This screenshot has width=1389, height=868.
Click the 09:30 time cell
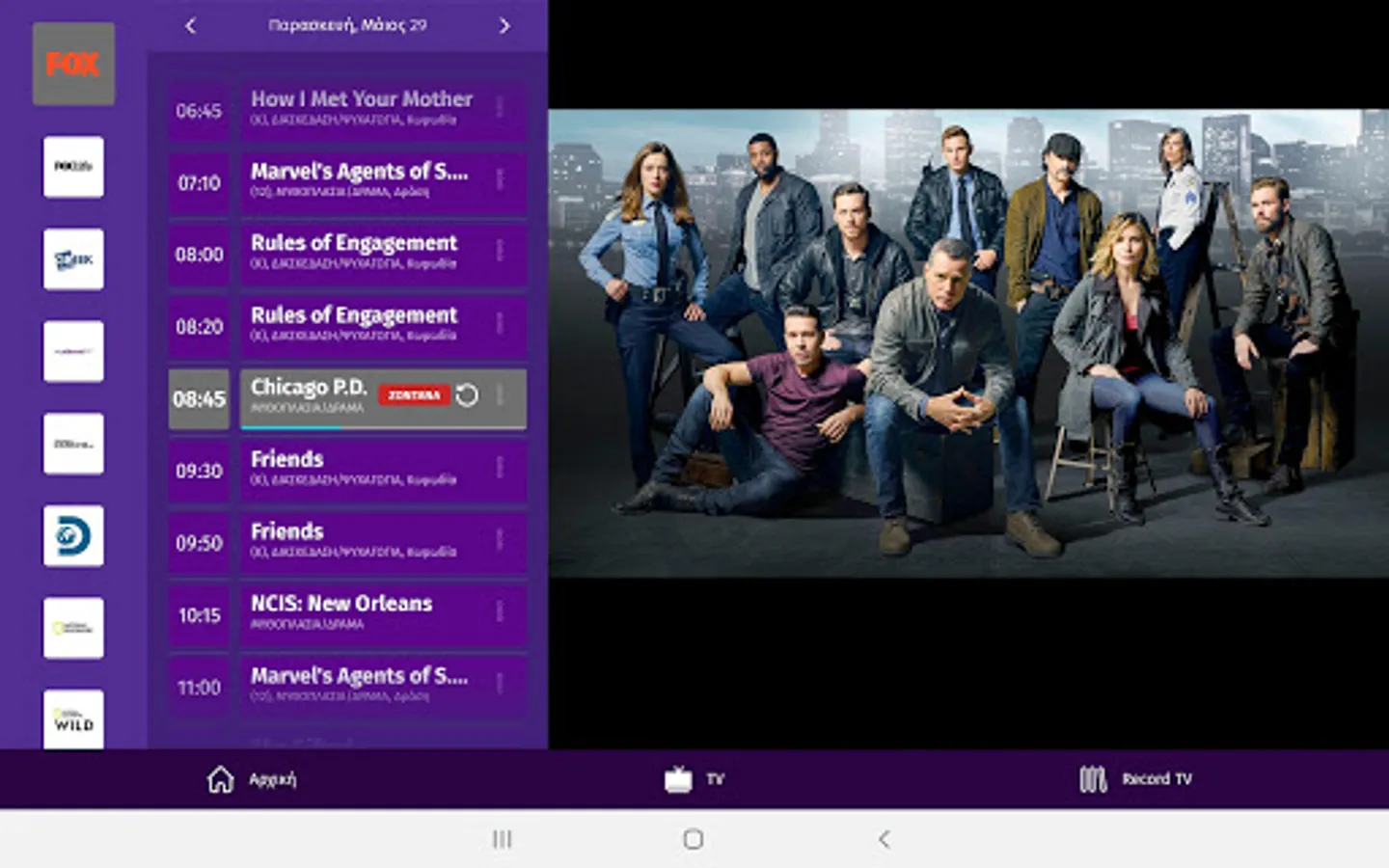[x=199, y=471]
